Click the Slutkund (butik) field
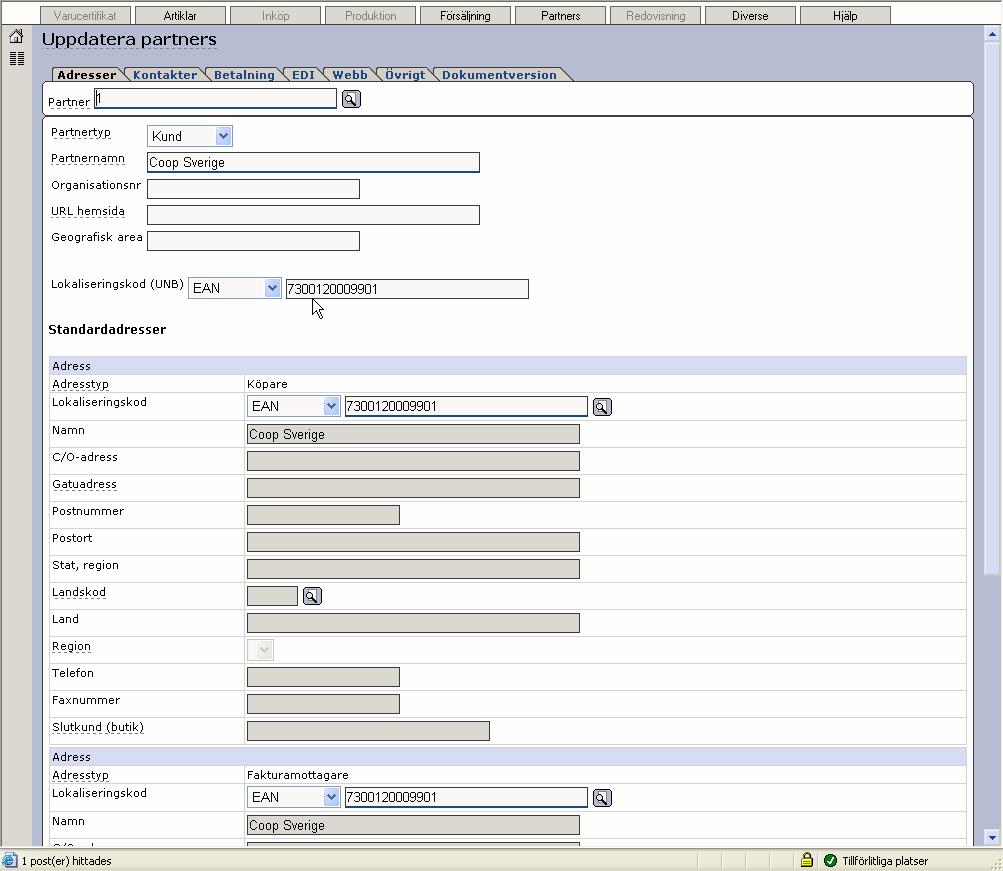 [368, 731]
